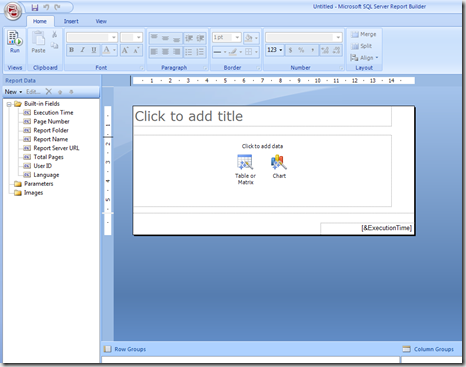Click the Redo arrow in quick access toolbar

57,7
